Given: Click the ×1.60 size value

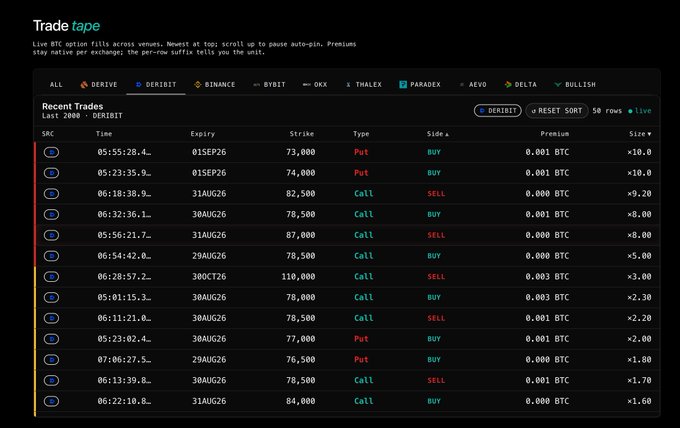Looking at the screenshot, I should (639, 402).
